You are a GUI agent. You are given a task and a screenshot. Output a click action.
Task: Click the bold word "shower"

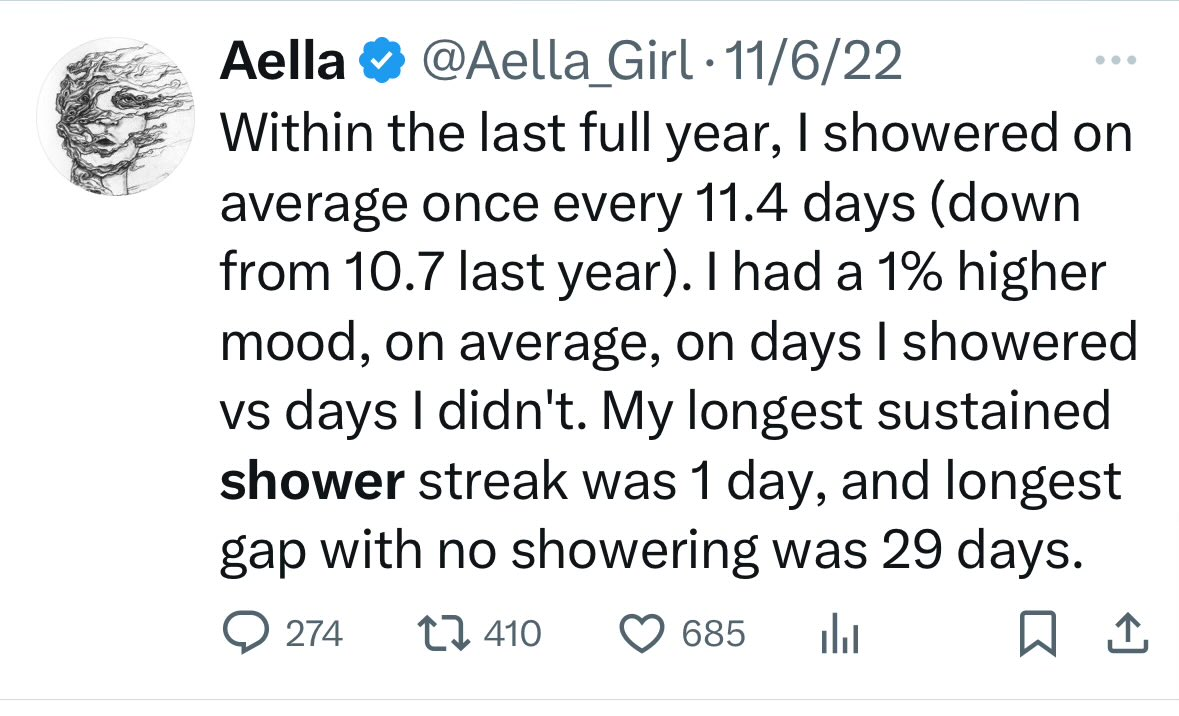311,482
